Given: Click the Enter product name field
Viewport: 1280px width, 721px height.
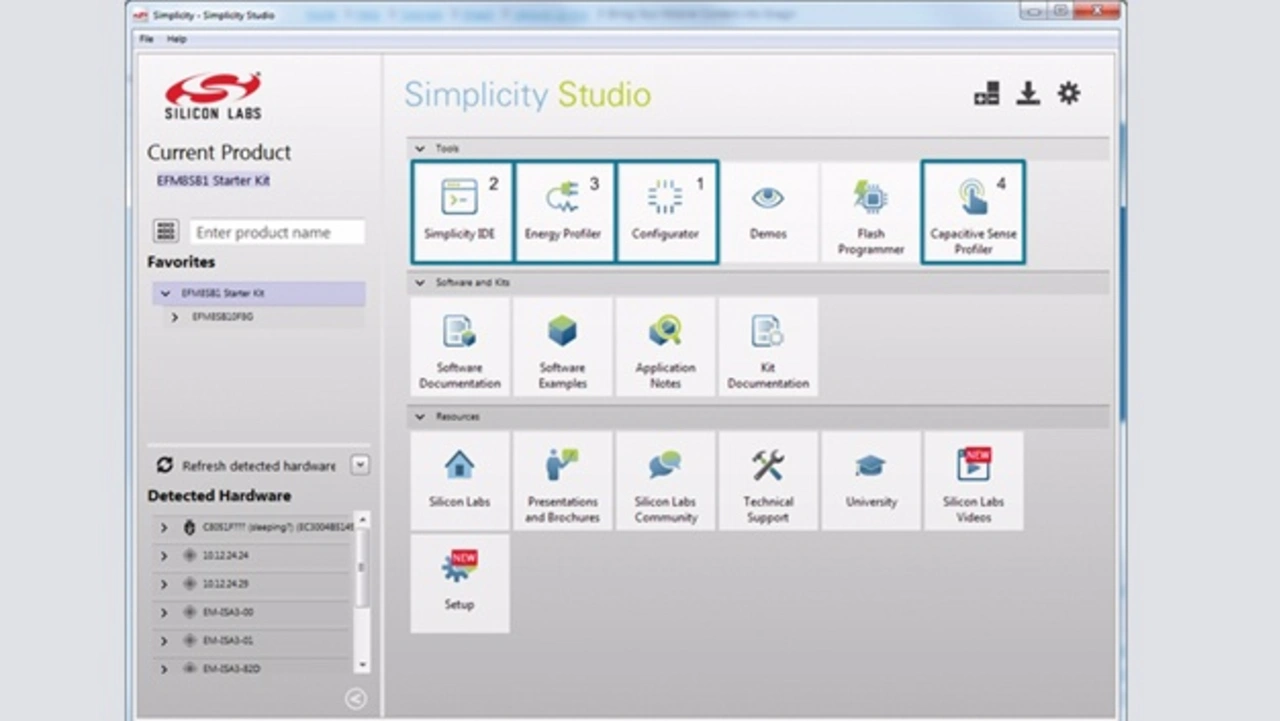Looking at the screenshot, I should (x=277, y=232).
